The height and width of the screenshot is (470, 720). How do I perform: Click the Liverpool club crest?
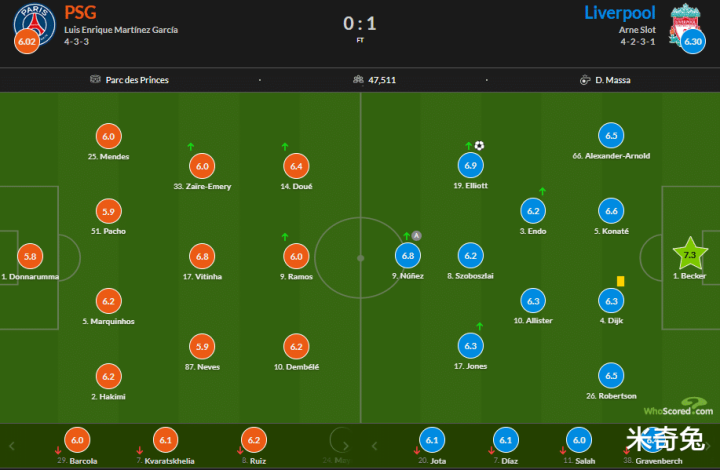pyautogui.click(x=687, y=22)
